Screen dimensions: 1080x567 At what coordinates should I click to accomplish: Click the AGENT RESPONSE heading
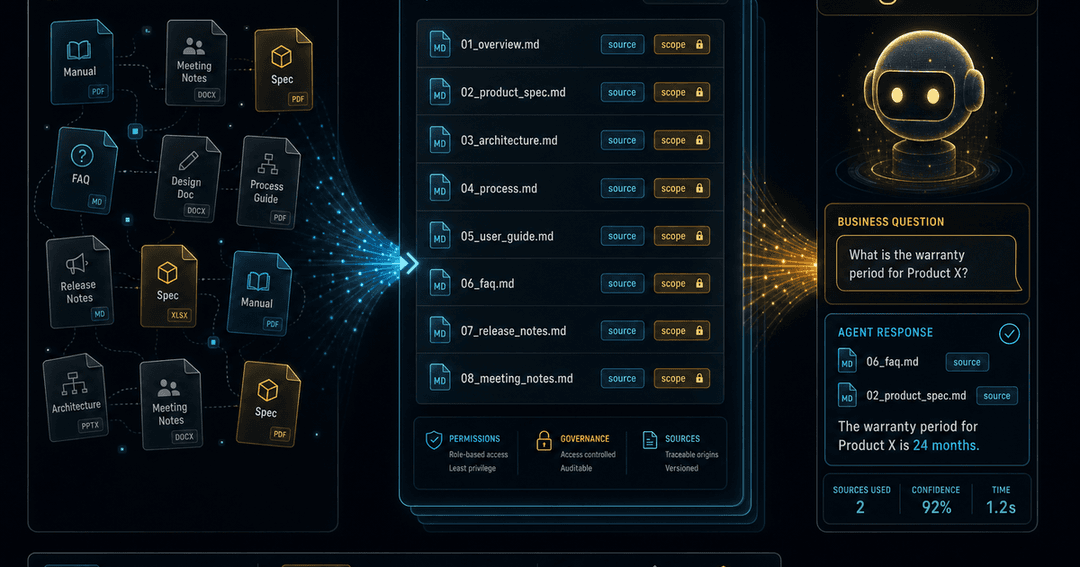[885, 332]
